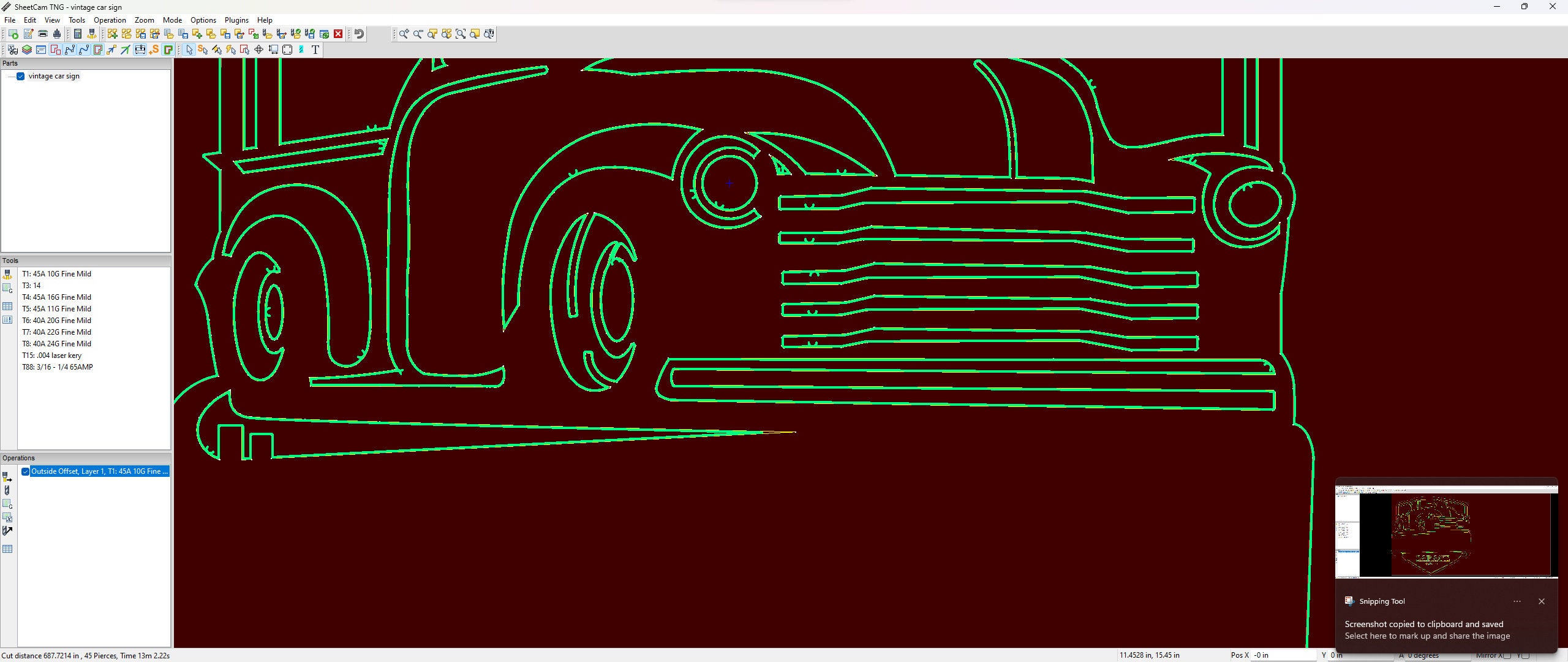Select the T15 .004 laser kery tool
The width and height of the screenshot is (1568, 662).
point(52,355)
